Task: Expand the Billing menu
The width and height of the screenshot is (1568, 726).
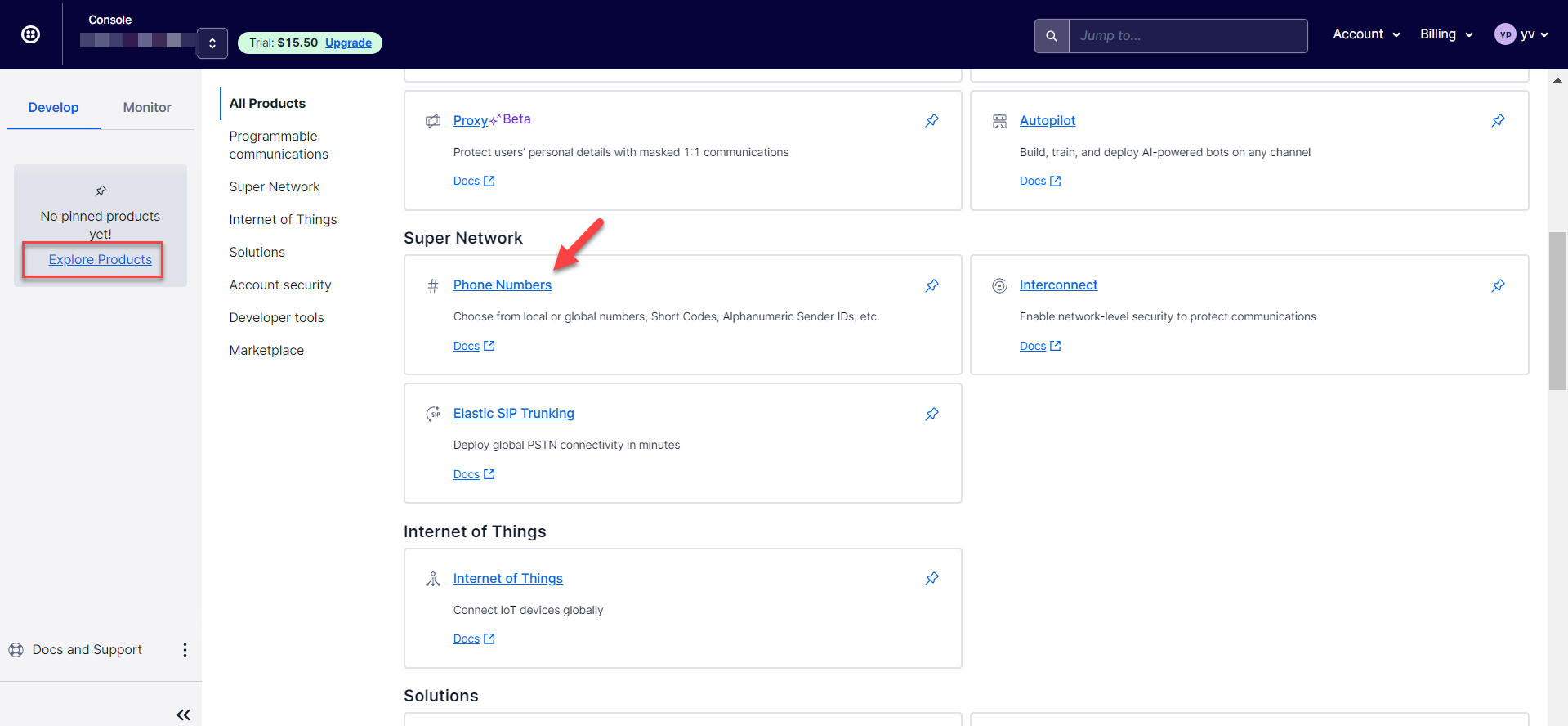Action: 1445,34
